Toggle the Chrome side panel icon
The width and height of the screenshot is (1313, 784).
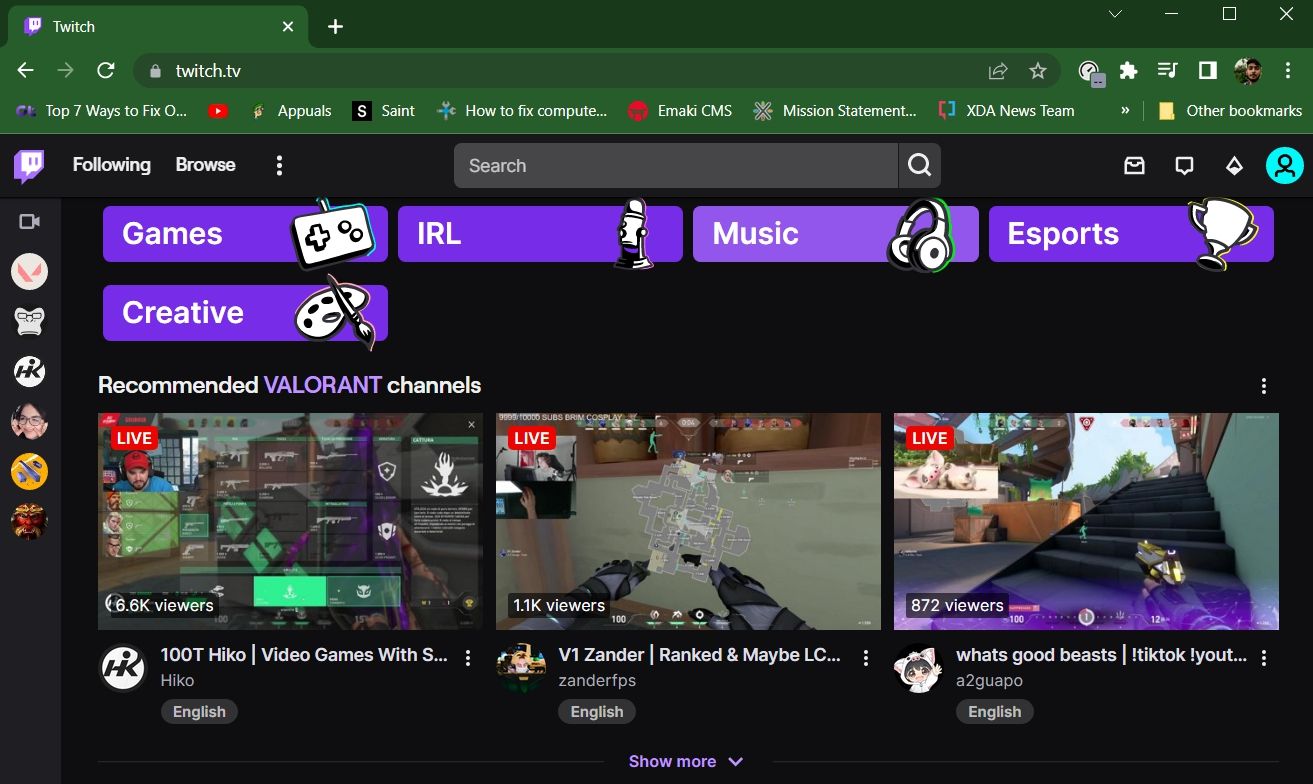pyautogui.click(x=1208, y=71)
